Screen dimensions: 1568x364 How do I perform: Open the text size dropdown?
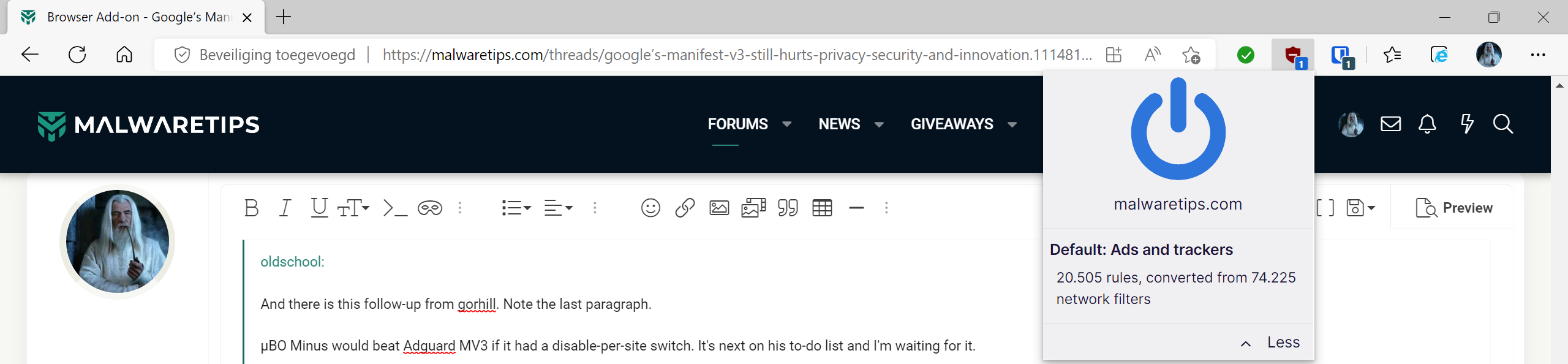353,208
